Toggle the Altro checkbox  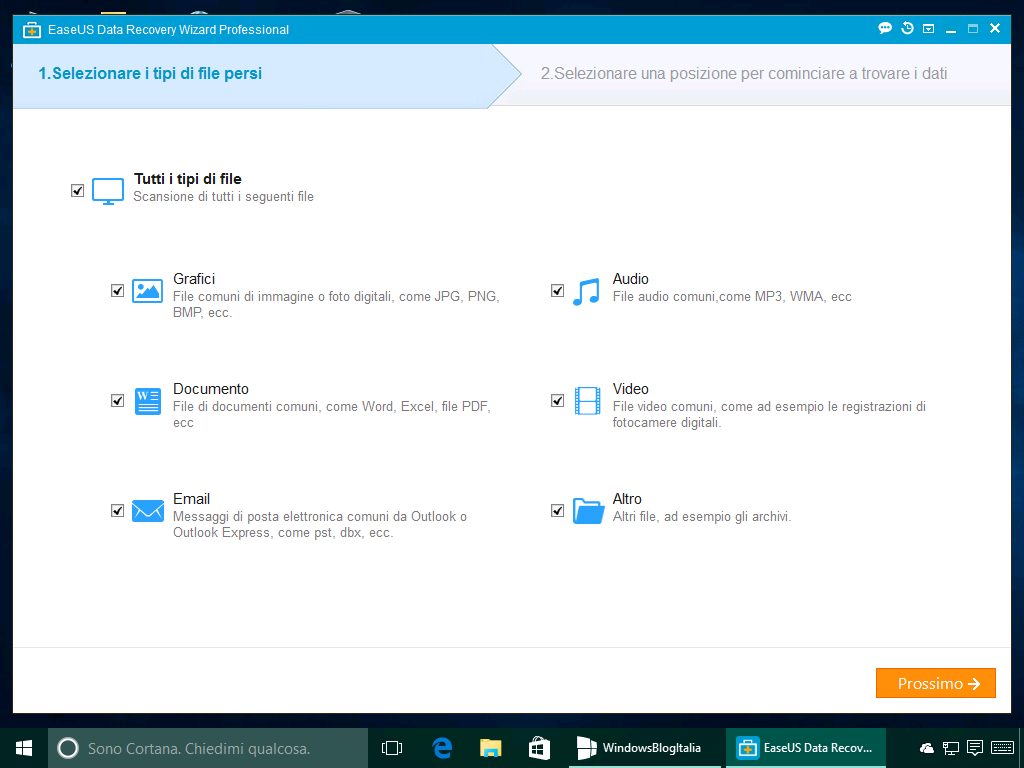(557, 511)
